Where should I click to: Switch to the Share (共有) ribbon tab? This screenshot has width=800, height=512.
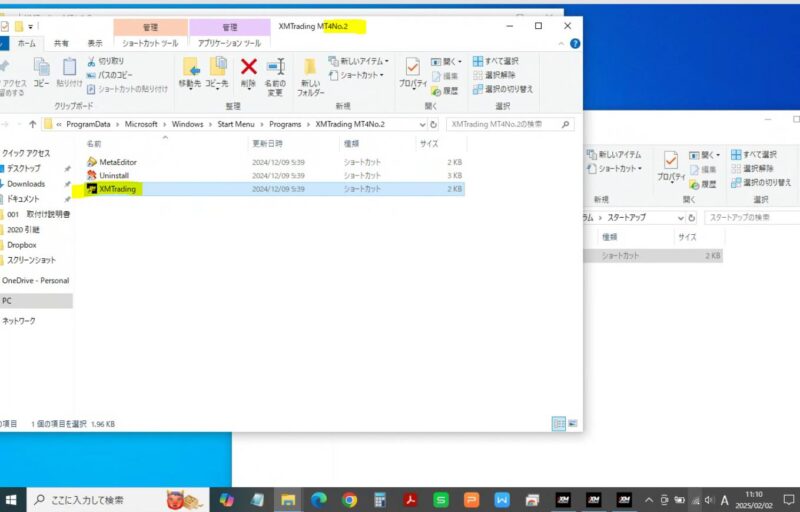click(61, 44)
